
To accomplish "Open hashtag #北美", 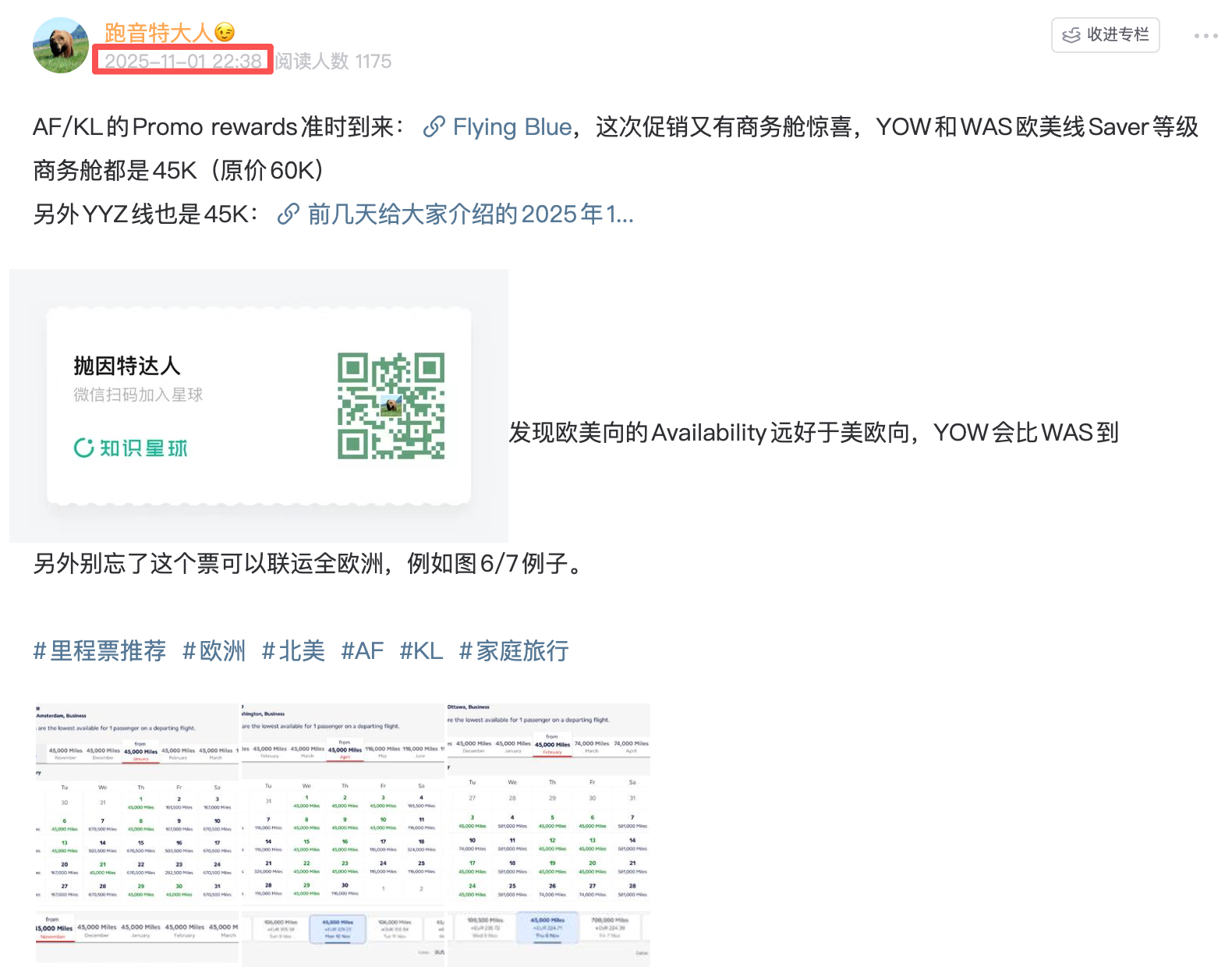I will click(293, 650).
